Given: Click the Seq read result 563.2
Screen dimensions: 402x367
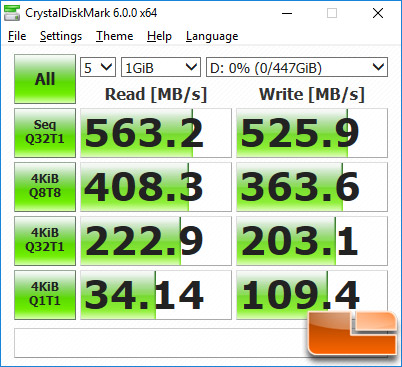Looking at the screenshot, I should click(156, 133).
